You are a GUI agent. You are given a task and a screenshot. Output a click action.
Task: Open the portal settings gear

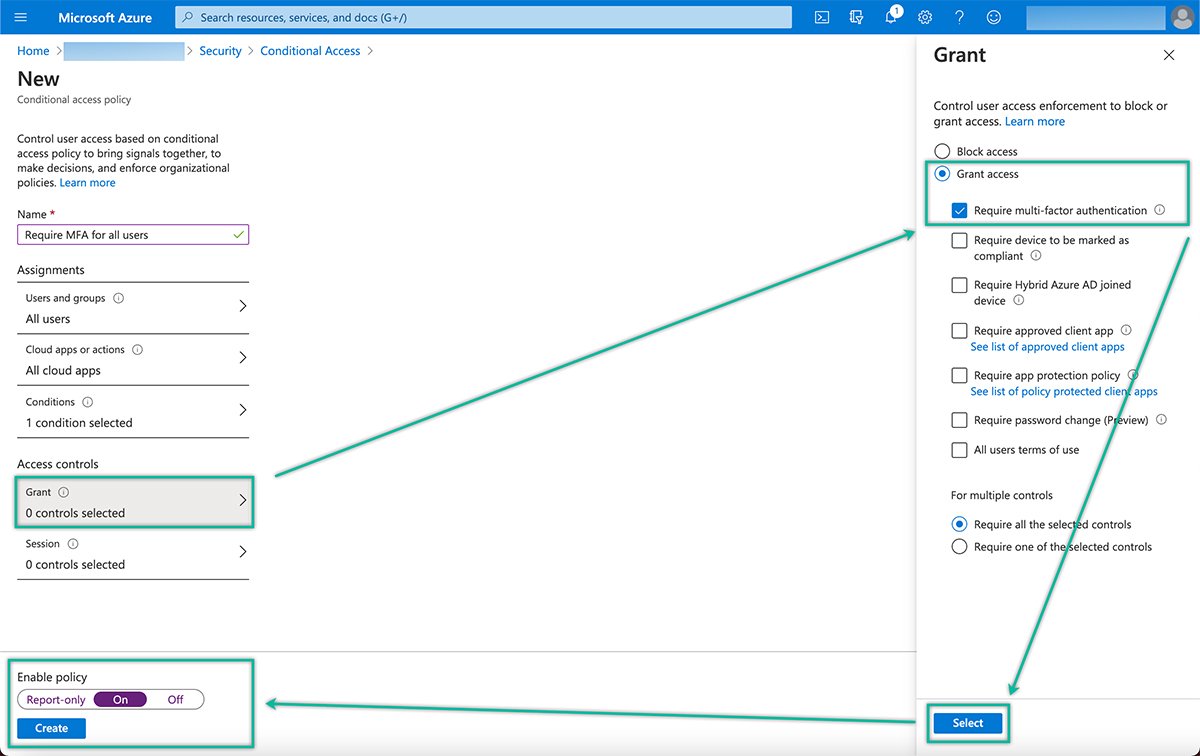click(x=924, y=16)
